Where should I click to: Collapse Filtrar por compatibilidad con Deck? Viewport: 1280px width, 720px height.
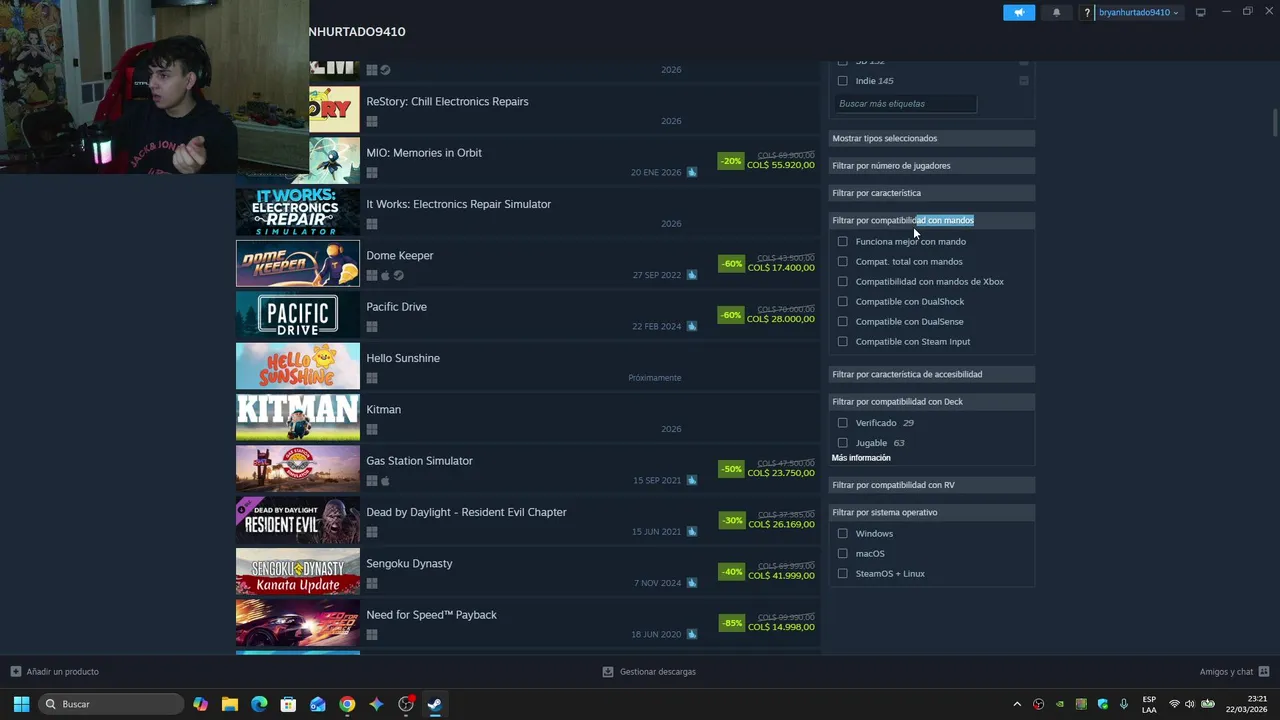932,401
